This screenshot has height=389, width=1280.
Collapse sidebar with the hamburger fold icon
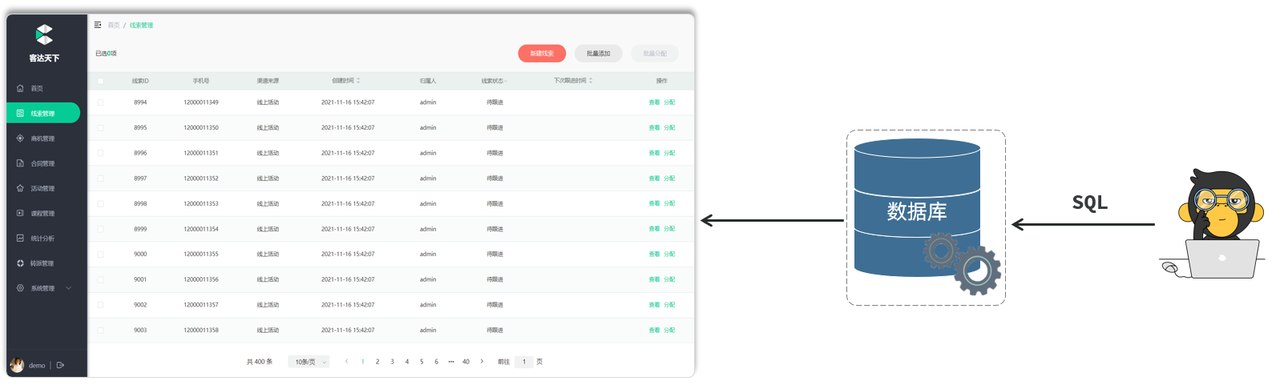tap(98, 24)
